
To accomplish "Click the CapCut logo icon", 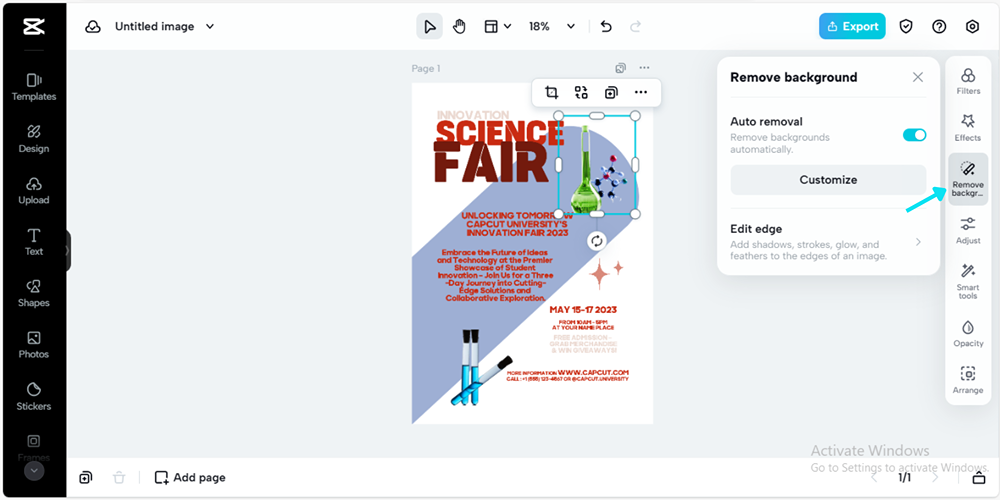I will (33, 26).
